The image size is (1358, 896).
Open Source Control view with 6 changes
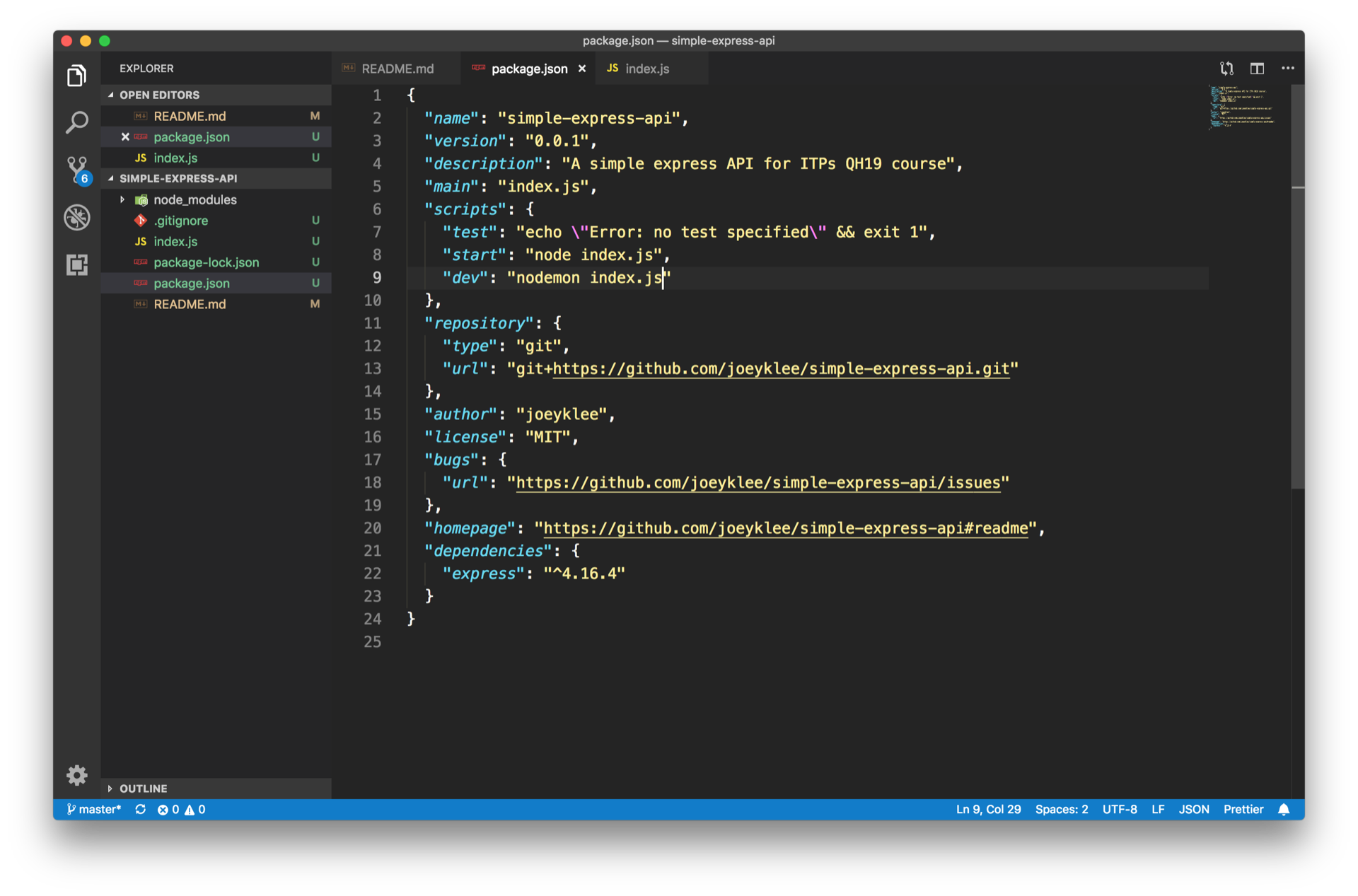76,170
